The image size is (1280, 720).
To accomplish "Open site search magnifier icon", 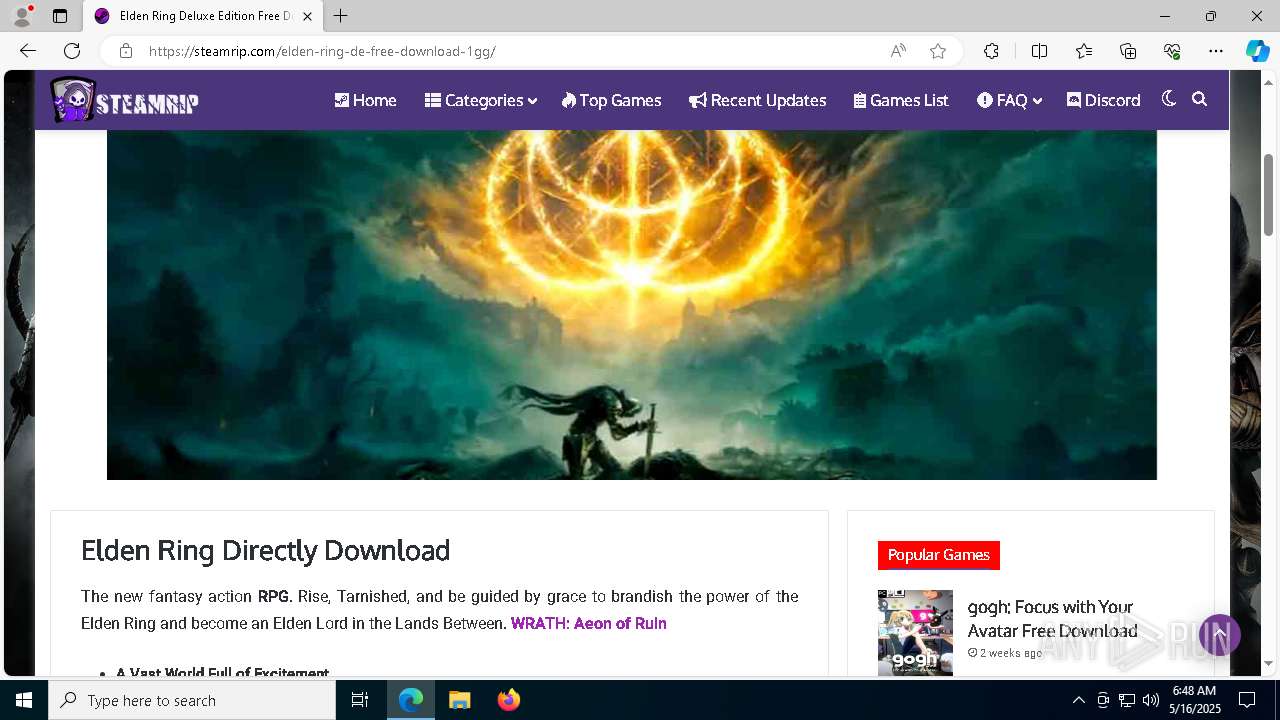I will 1200,99.
